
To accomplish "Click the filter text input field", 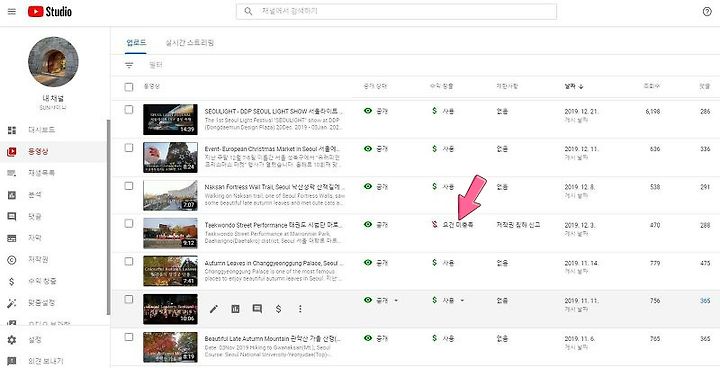I will point(156,65).
